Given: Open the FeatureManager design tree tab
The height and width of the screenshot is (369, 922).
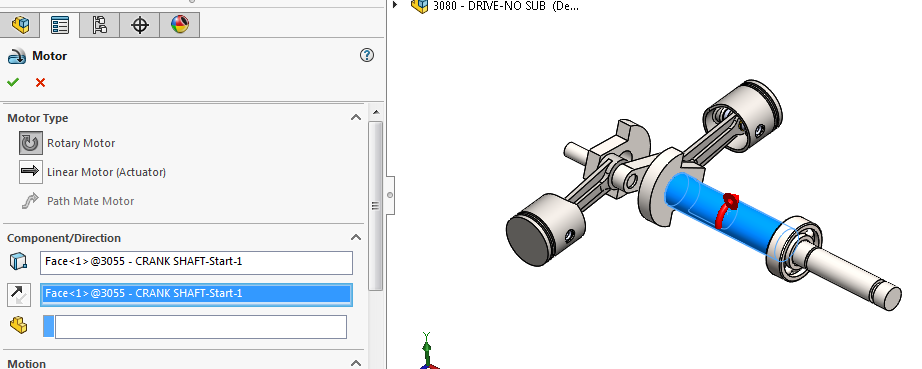Looking at the screenshot, I should [x=20, y=25].
